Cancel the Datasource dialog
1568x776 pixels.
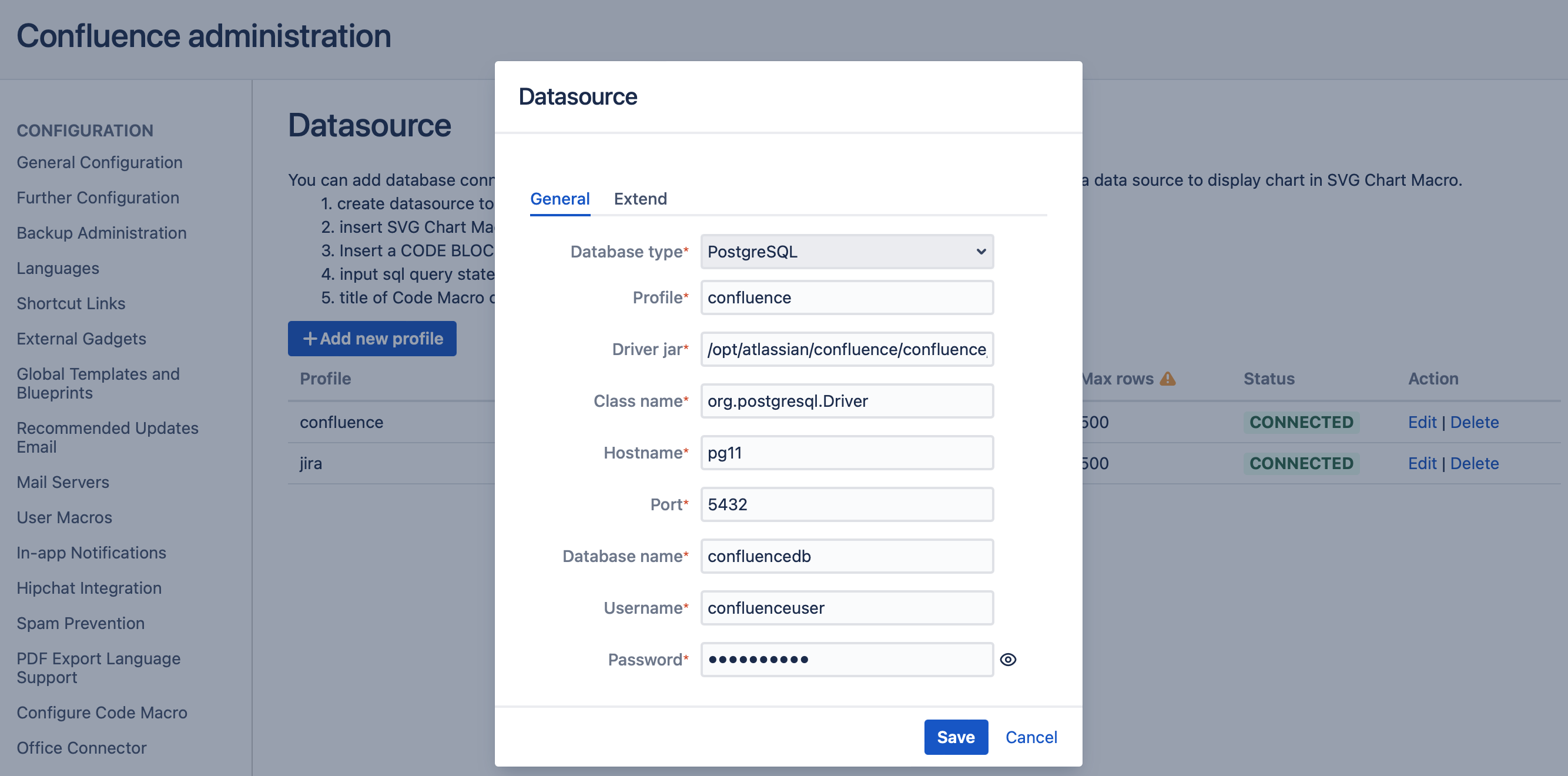click(x=1030, y=737)
